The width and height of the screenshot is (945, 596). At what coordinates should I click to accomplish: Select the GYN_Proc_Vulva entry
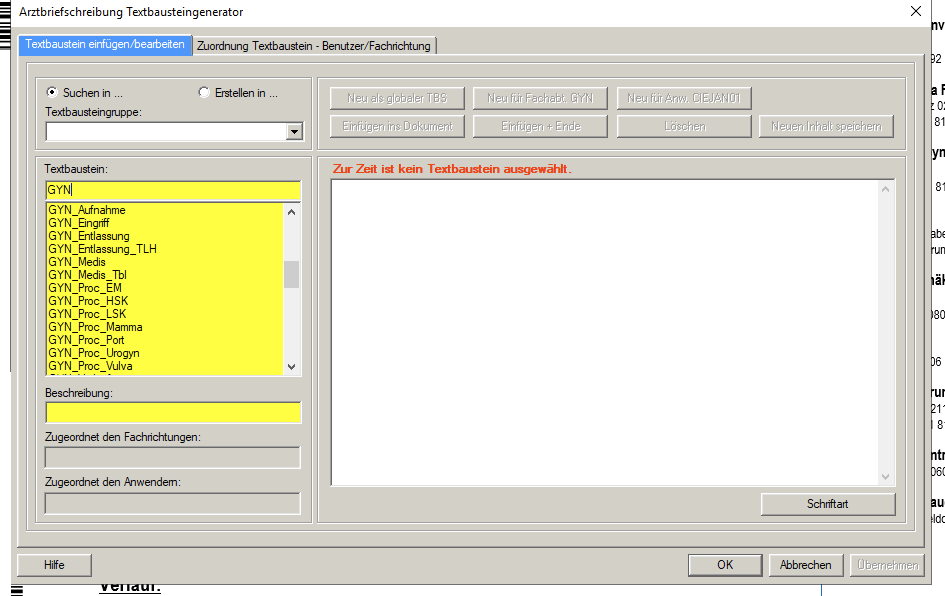coord(90,366)
